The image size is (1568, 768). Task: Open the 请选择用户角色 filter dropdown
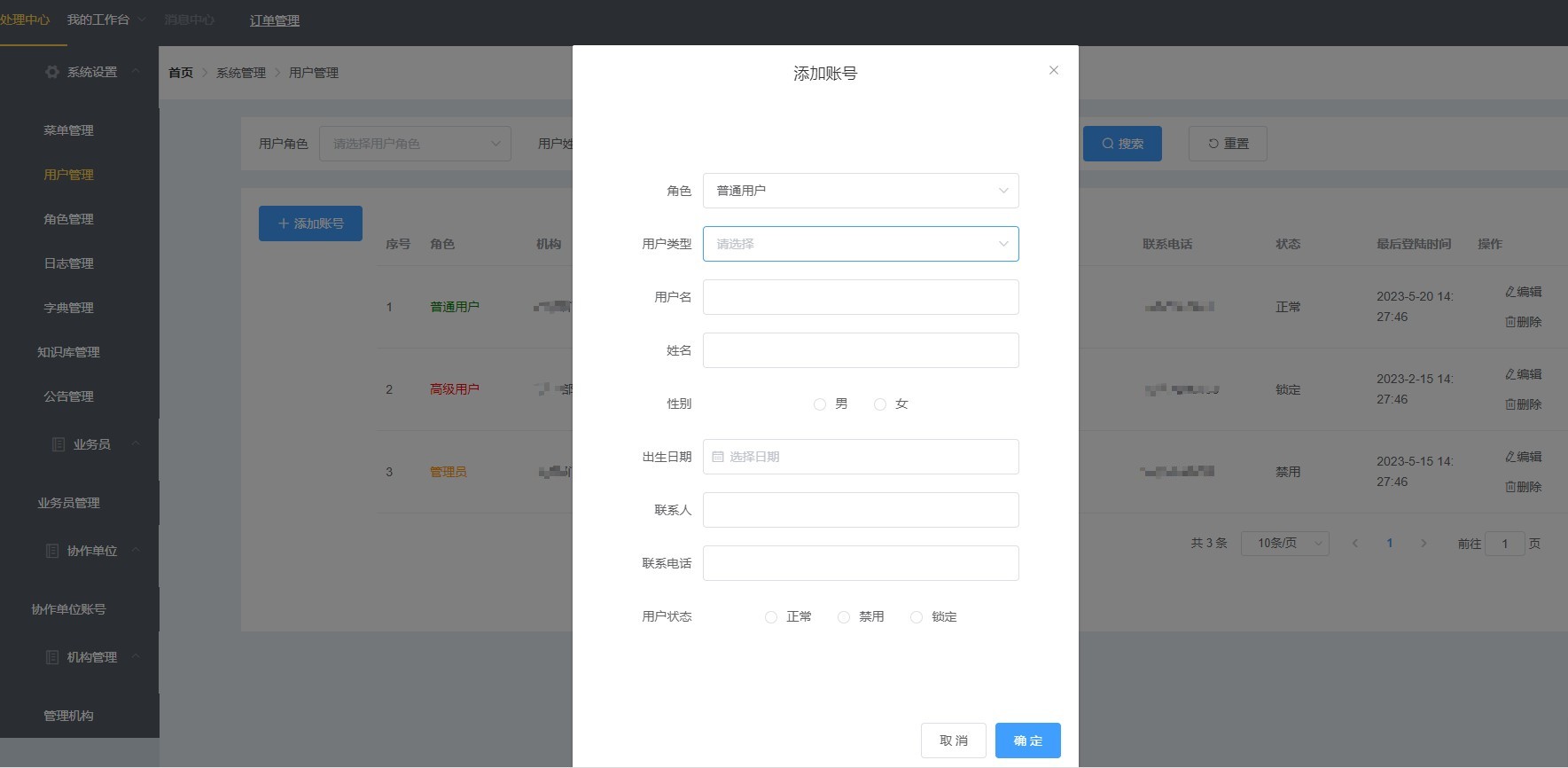coord(415,144)
